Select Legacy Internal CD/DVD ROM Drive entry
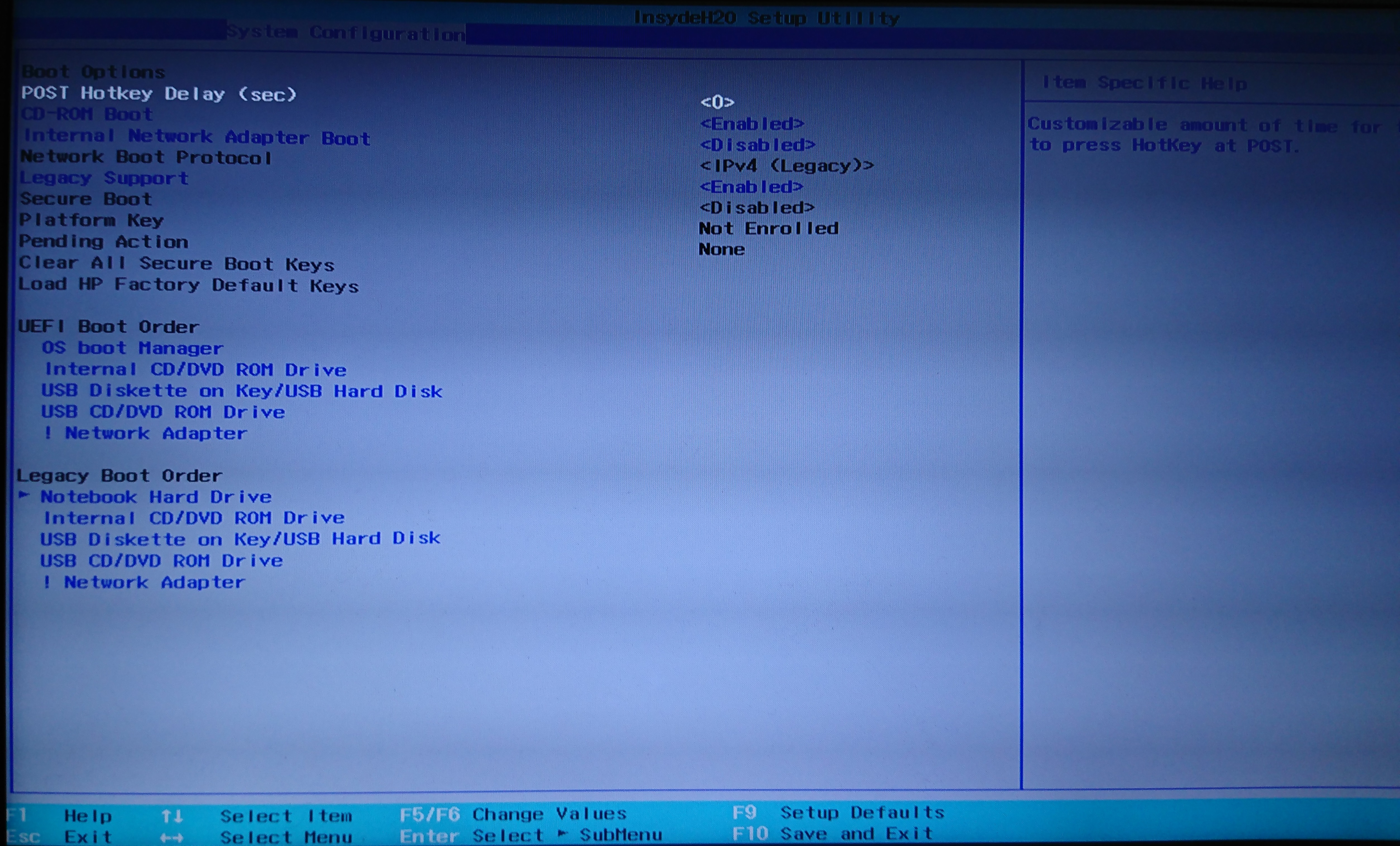Screen dimensions: 1400x846 pyautogui.click(x=194, y=517)
